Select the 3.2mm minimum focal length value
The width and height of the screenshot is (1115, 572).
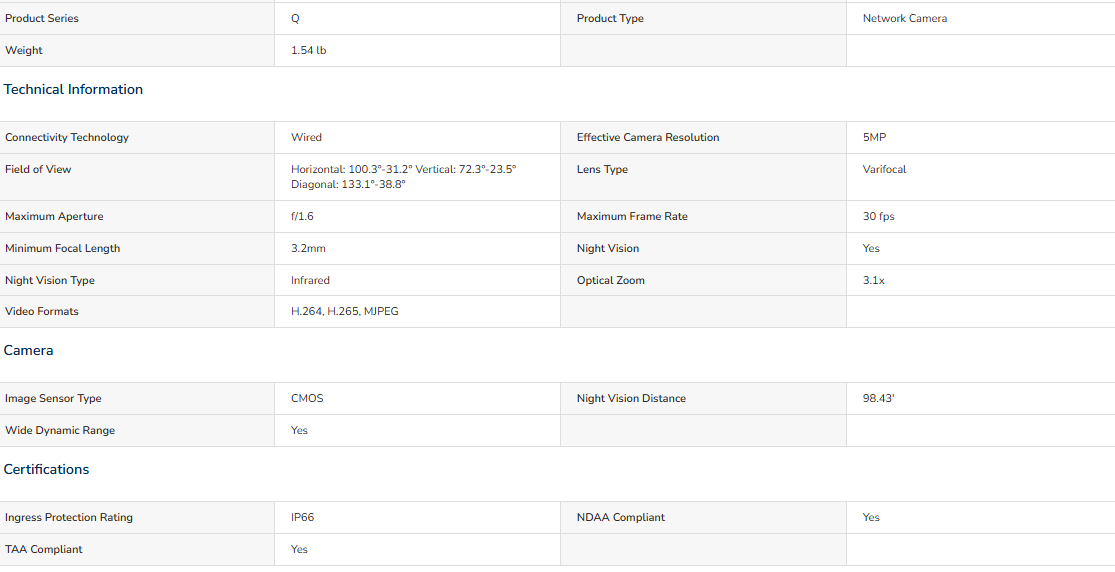[x=309, y=248]
